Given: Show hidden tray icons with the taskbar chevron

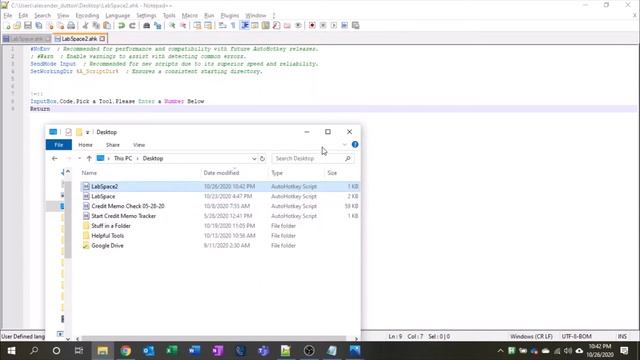Looking at the screenshot, I should pyautogui.click(x=500, y=351).
